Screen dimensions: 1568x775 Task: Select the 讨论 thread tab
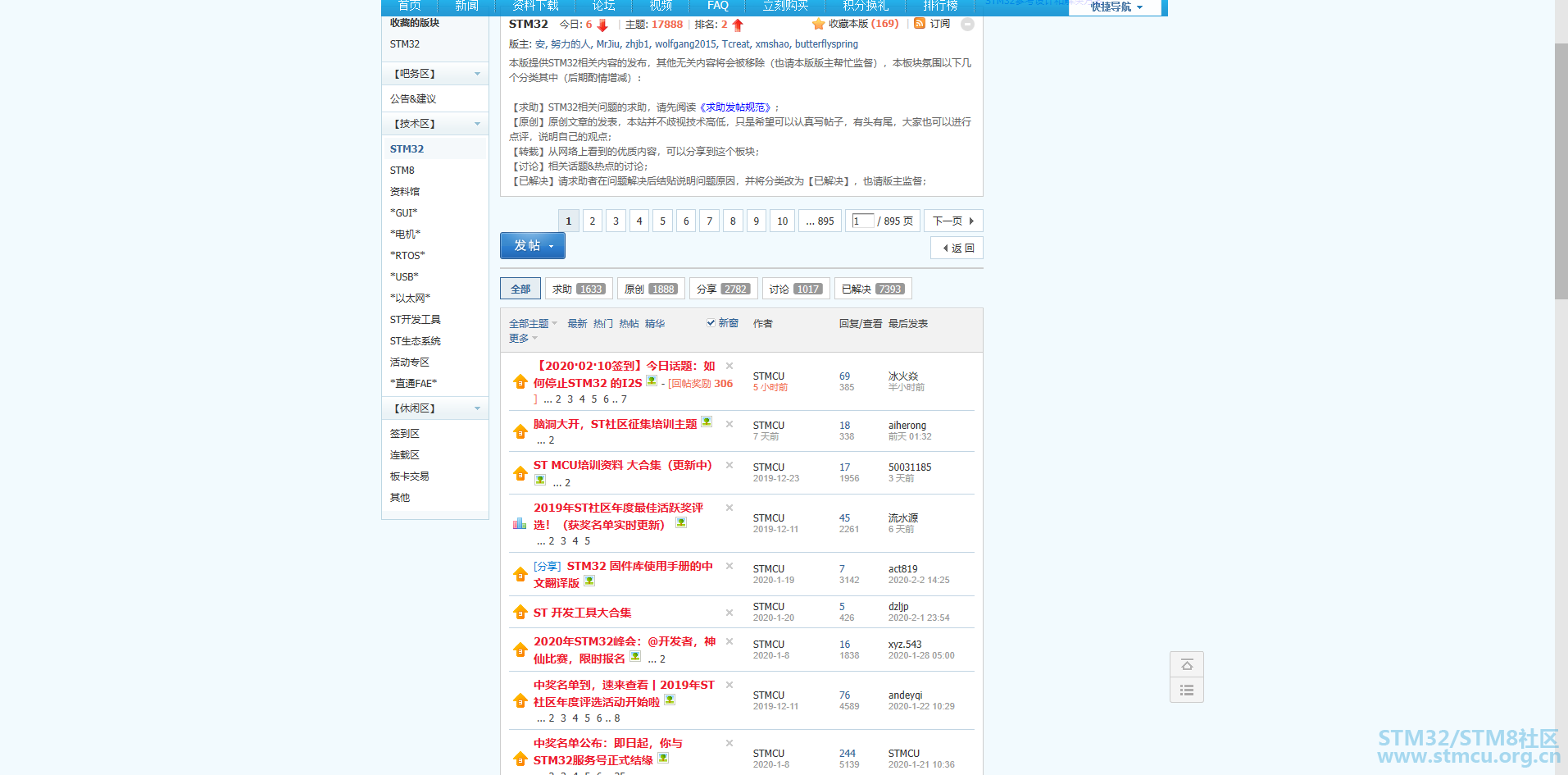click(796, 289)
